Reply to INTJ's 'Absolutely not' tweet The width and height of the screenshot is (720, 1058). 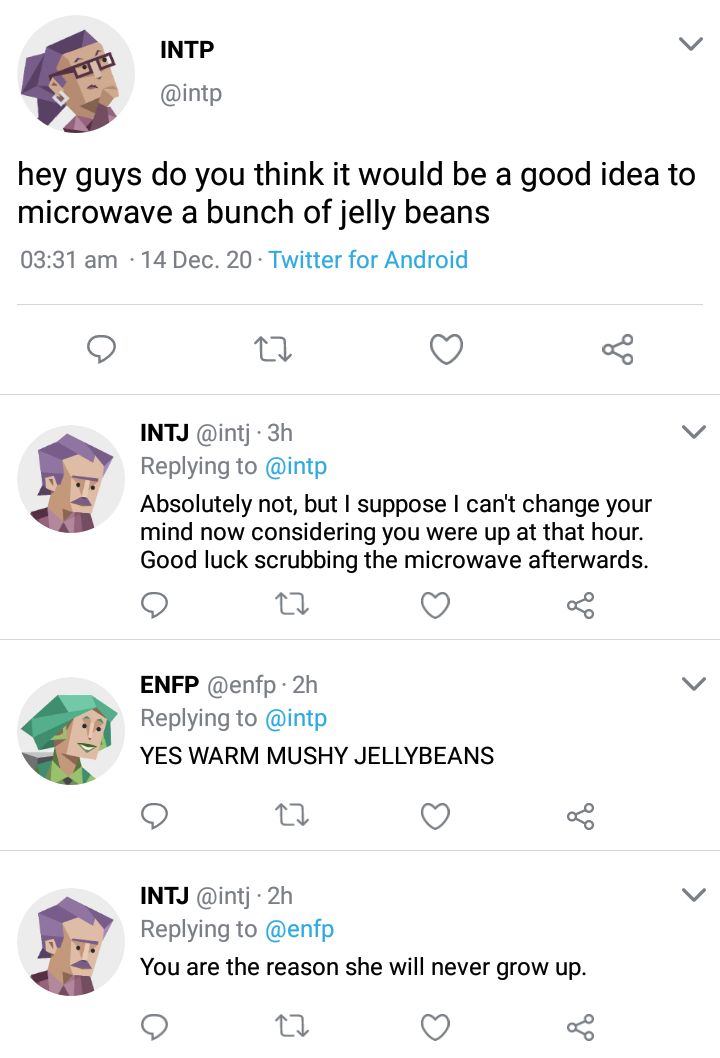pyautogui.click(x=154, y=605)
